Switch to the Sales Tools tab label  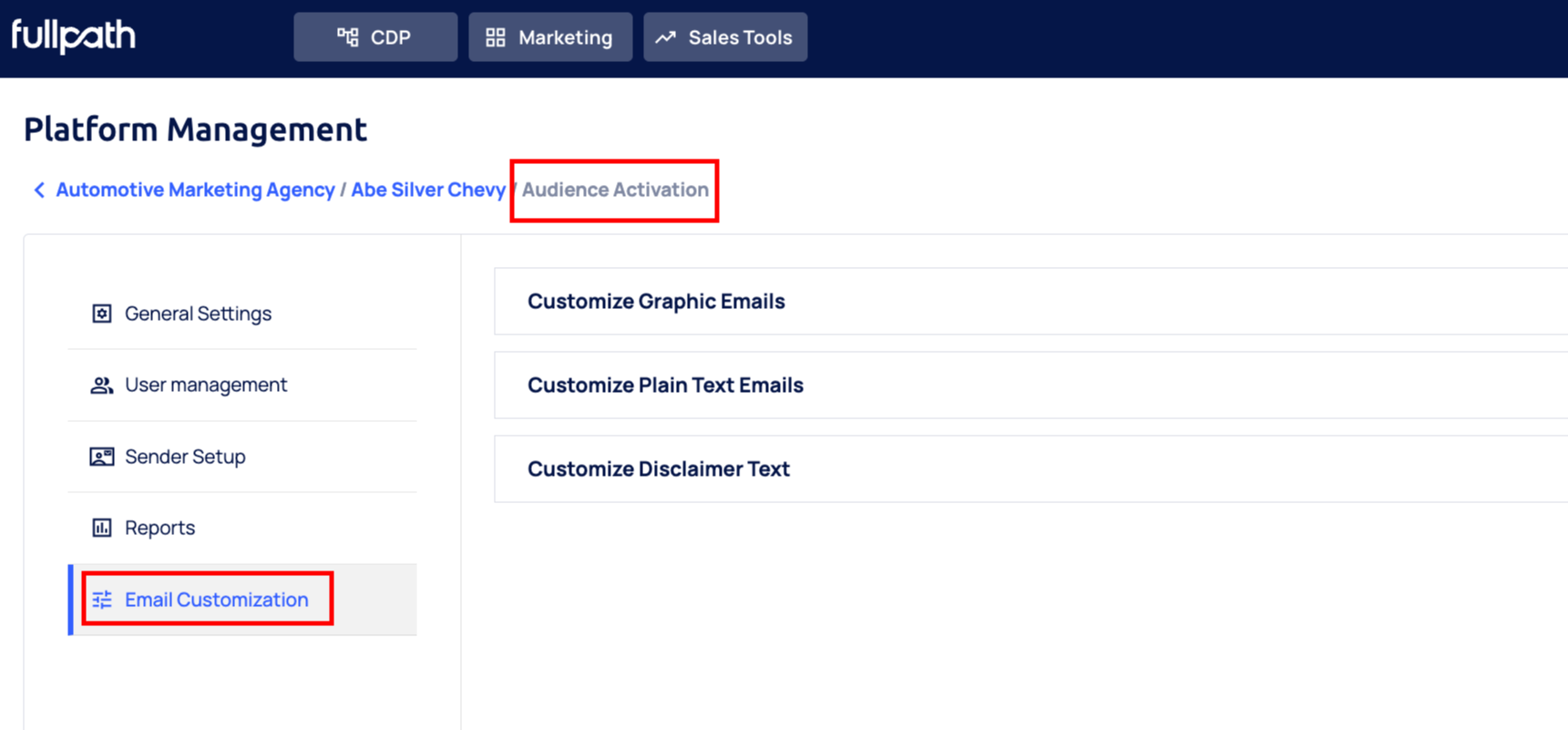(x=740, y=37)
